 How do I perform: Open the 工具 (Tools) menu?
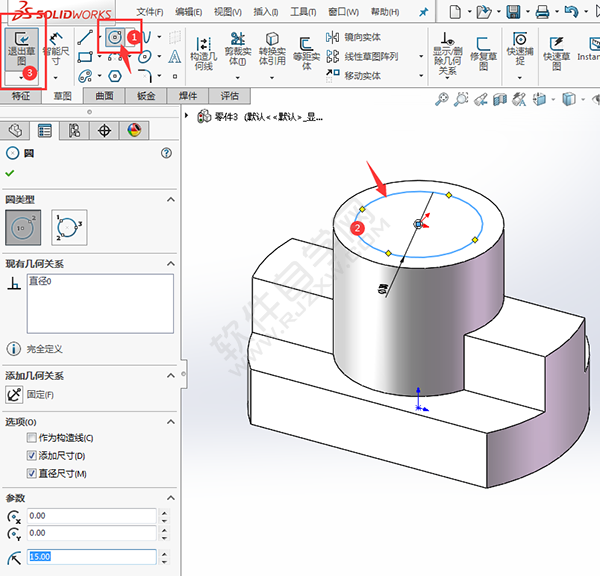point(303,12)
